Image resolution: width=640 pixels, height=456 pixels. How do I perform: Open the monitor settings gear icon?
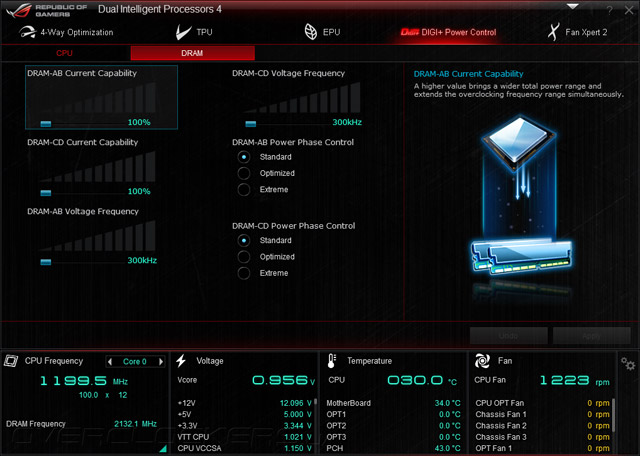[x=628, y=363]
